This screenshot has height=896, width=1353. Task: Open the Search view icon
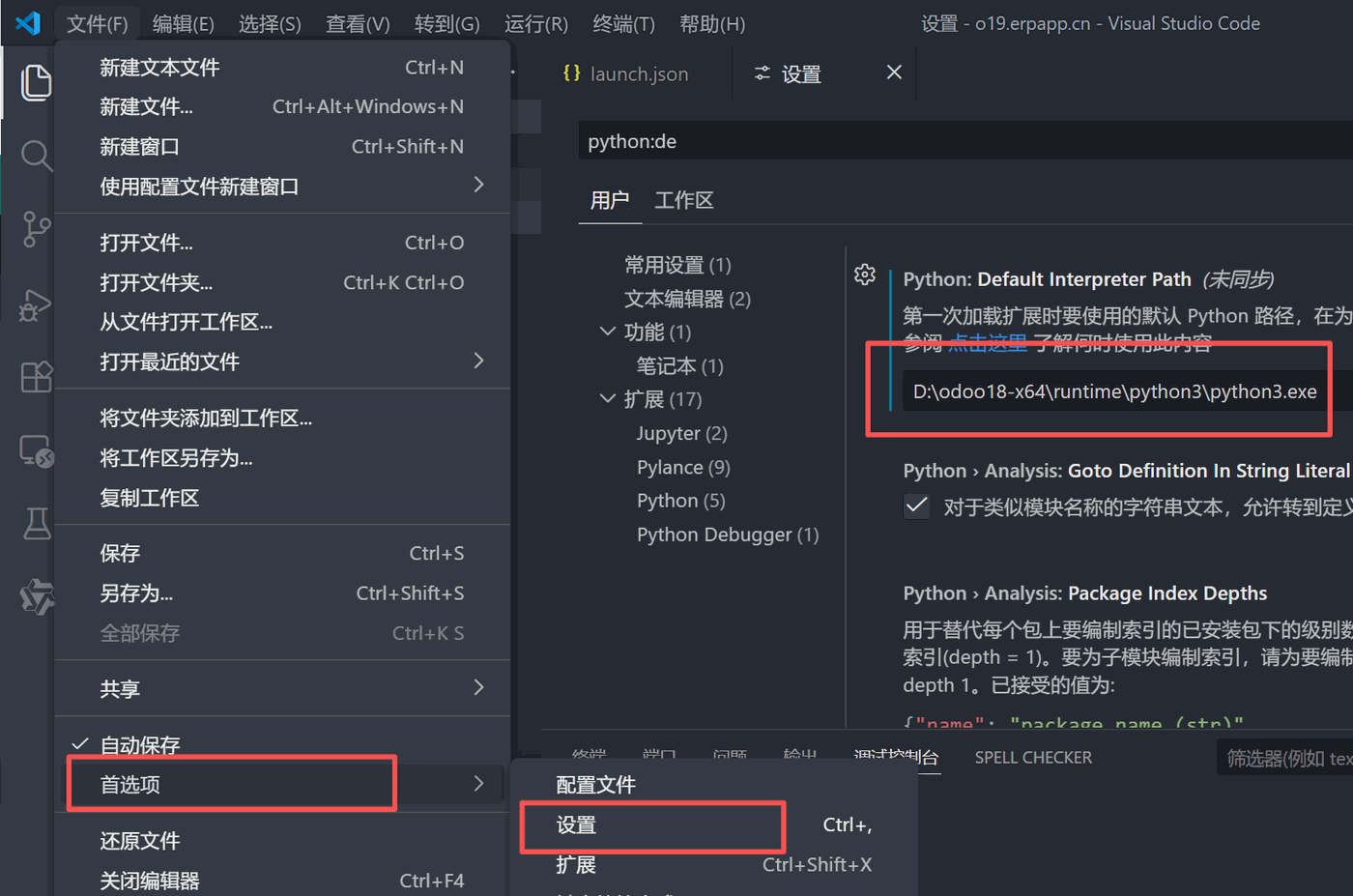[36, 155]
